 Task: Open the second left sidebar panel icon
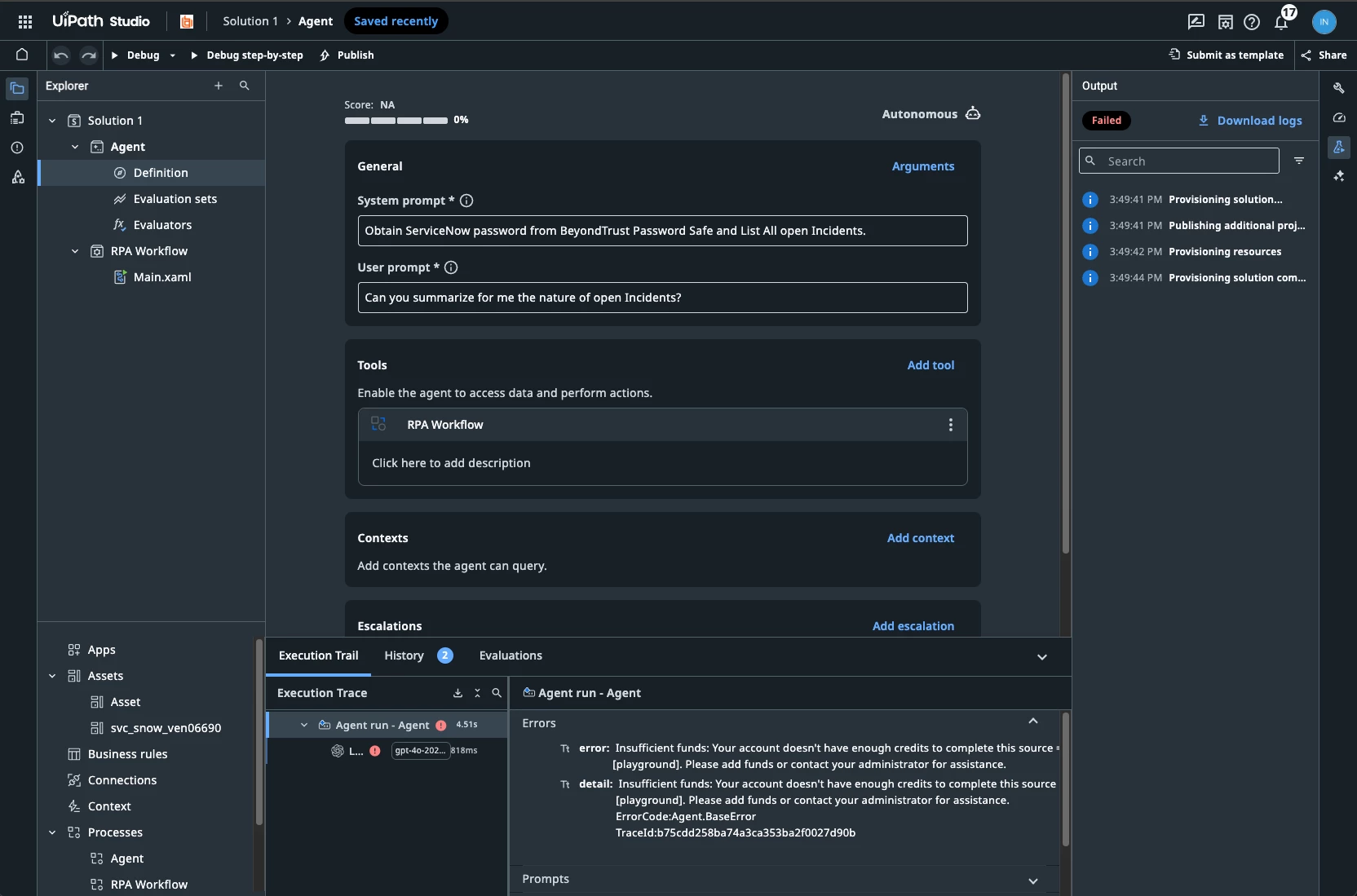pos(17,118)
